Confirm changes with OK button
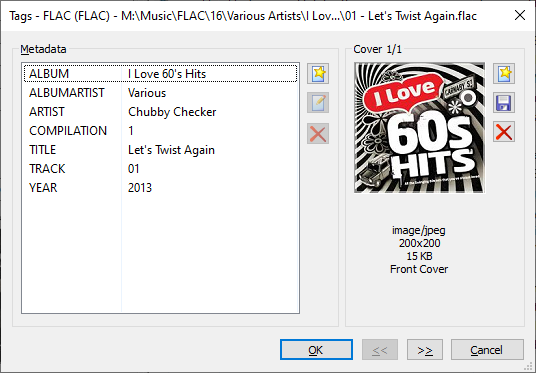 [x=316, y=350]
